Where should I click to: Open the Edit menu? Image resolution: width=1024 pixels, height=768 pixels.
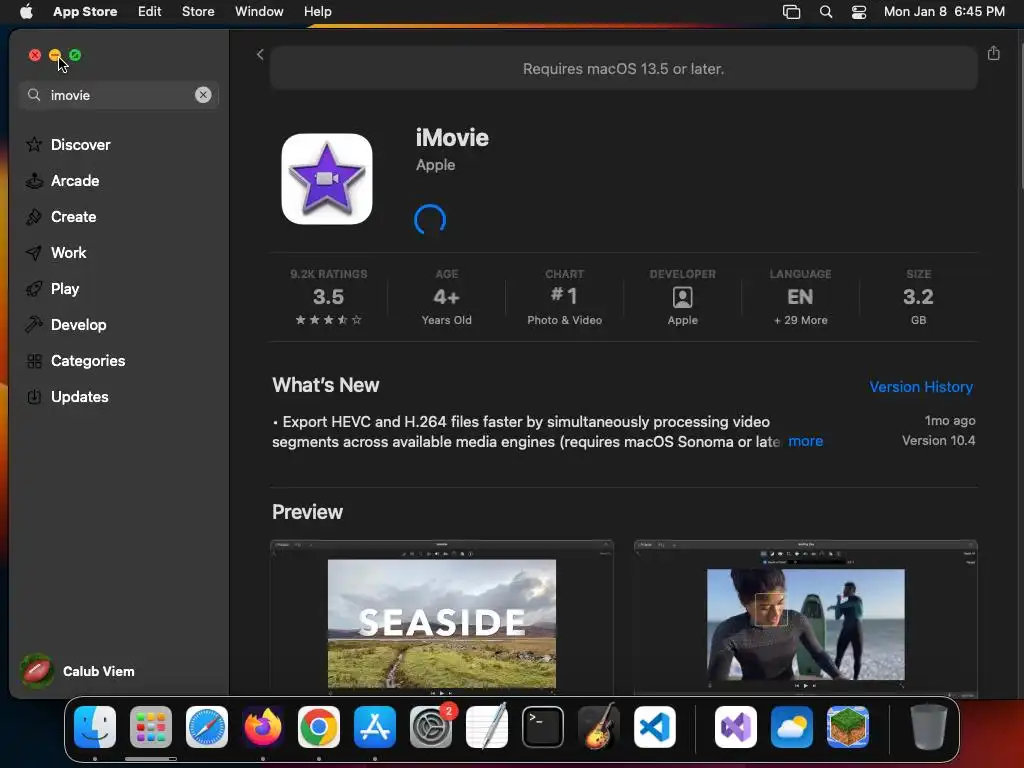tap(150, 11)
